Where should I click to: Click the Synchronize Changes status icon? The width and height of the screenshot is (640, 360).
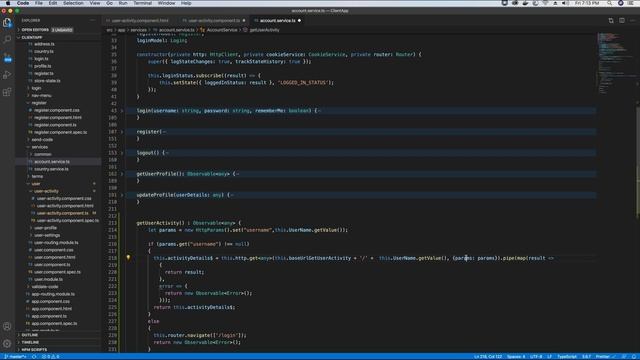point(34,357)
